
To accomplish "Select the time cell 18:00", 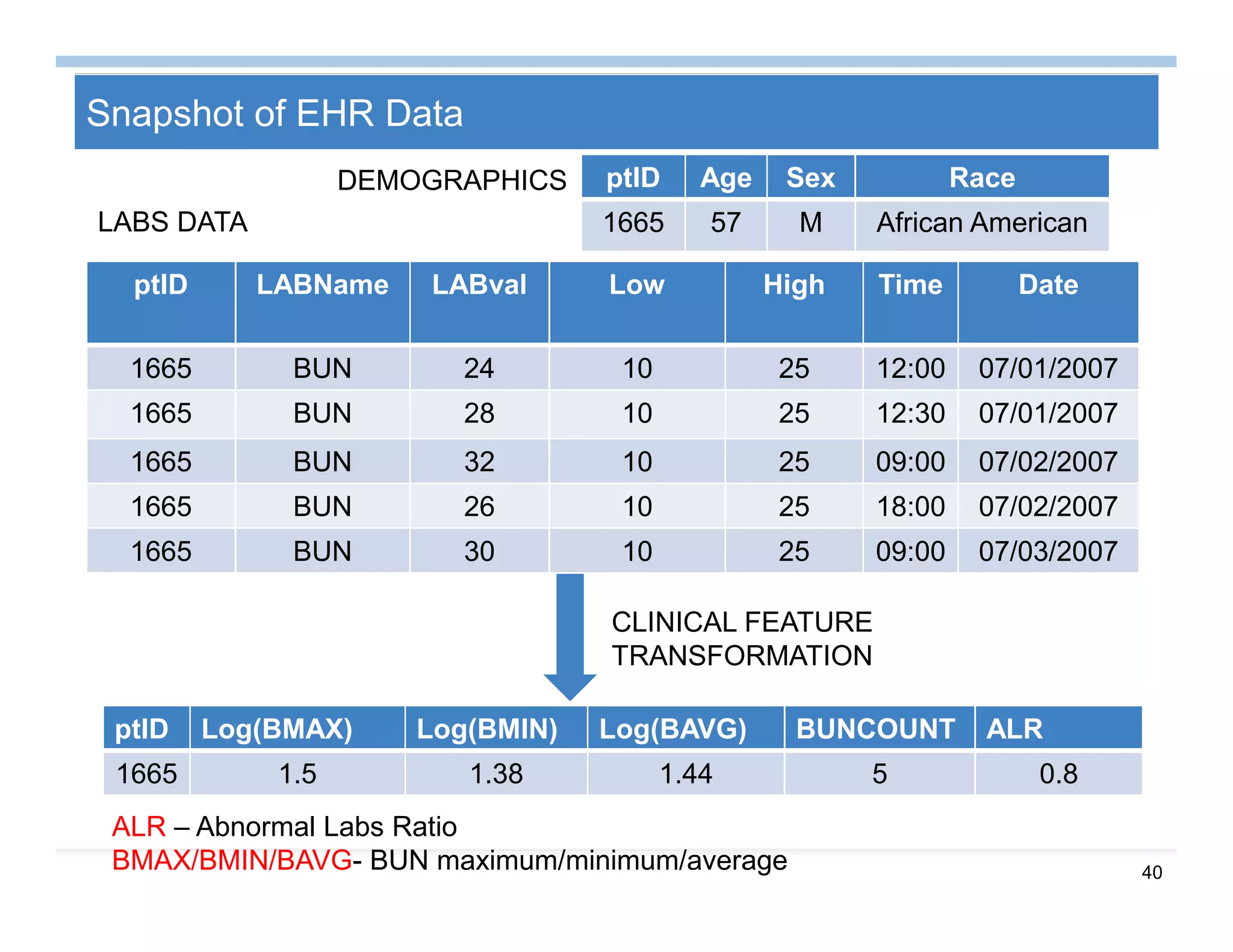I will click(910, 506).
